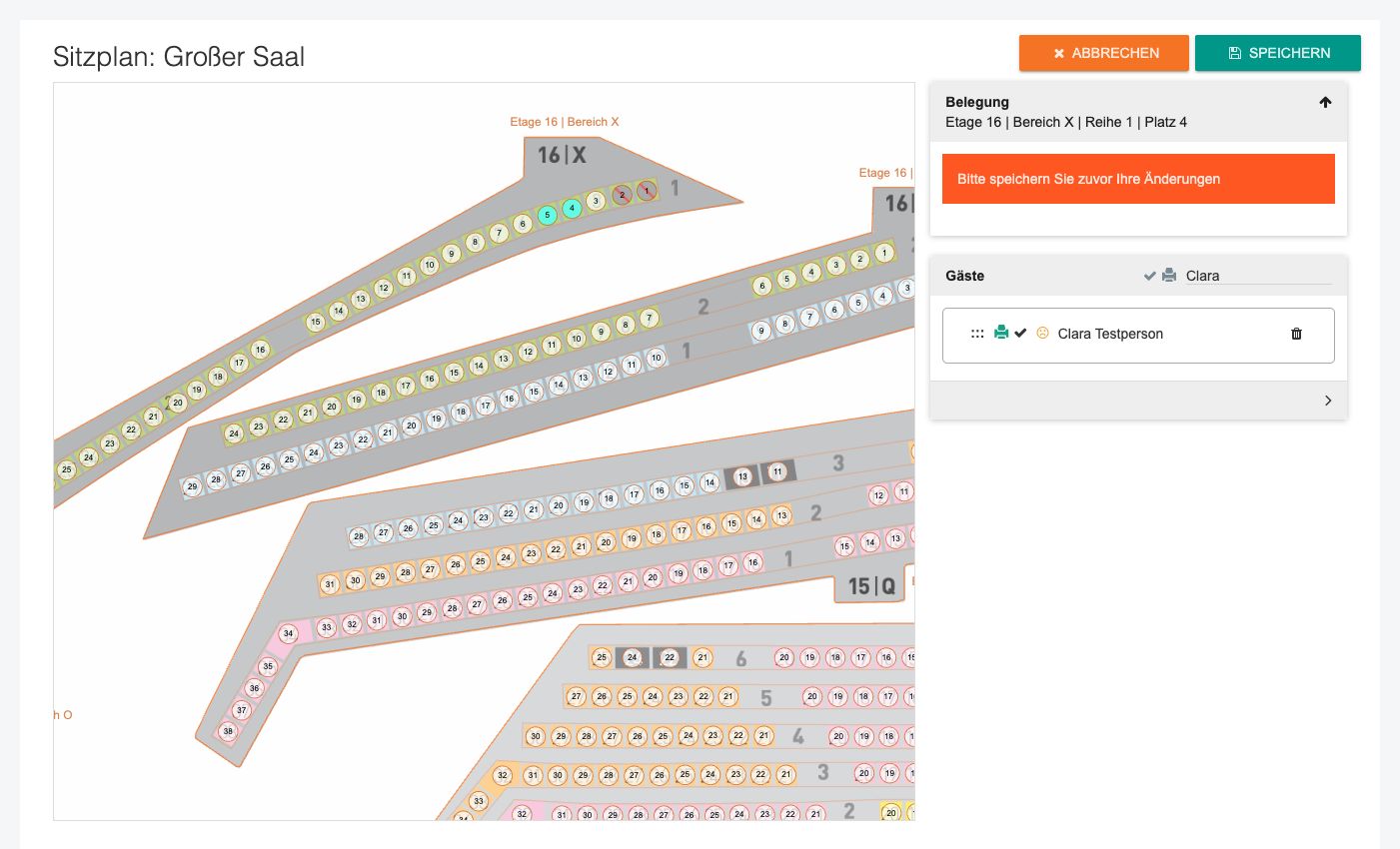Select red crossed-out seat 2 in area 16 X
The width and height of the screenshot is (1400, 849).
tap(622, 195)
